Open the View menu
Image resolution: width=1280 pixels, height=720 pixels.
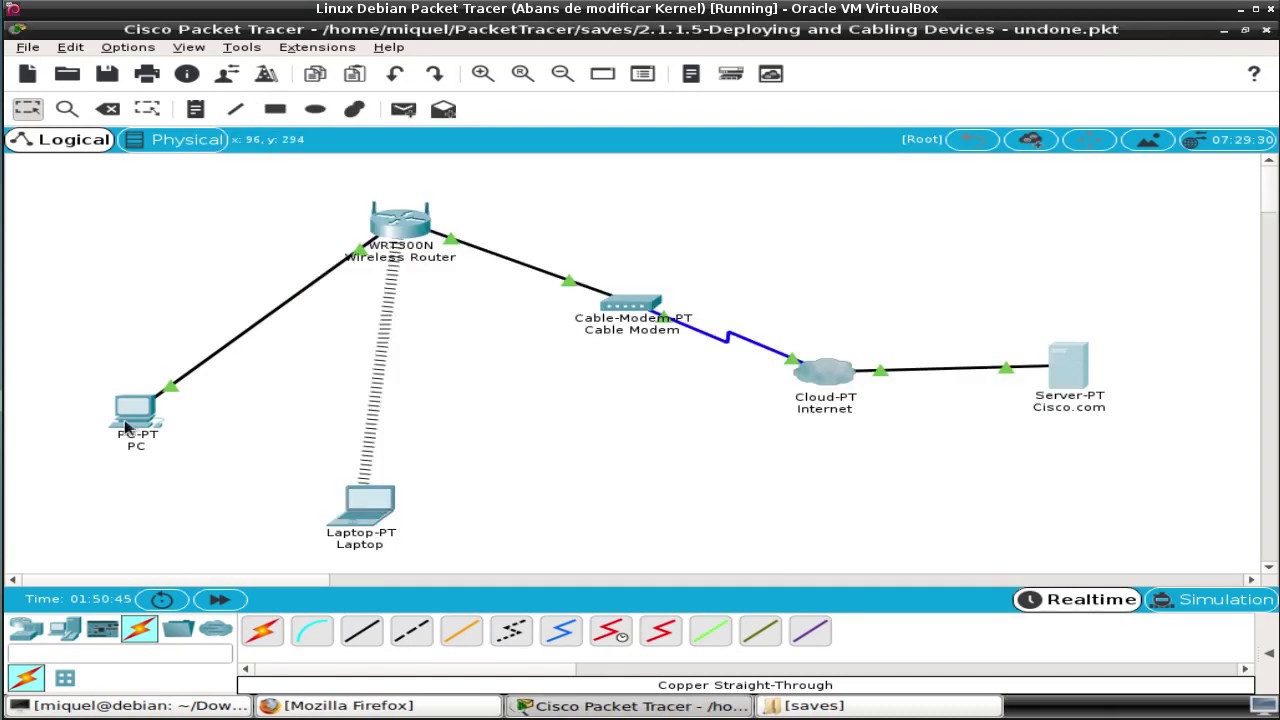(189, 47)
